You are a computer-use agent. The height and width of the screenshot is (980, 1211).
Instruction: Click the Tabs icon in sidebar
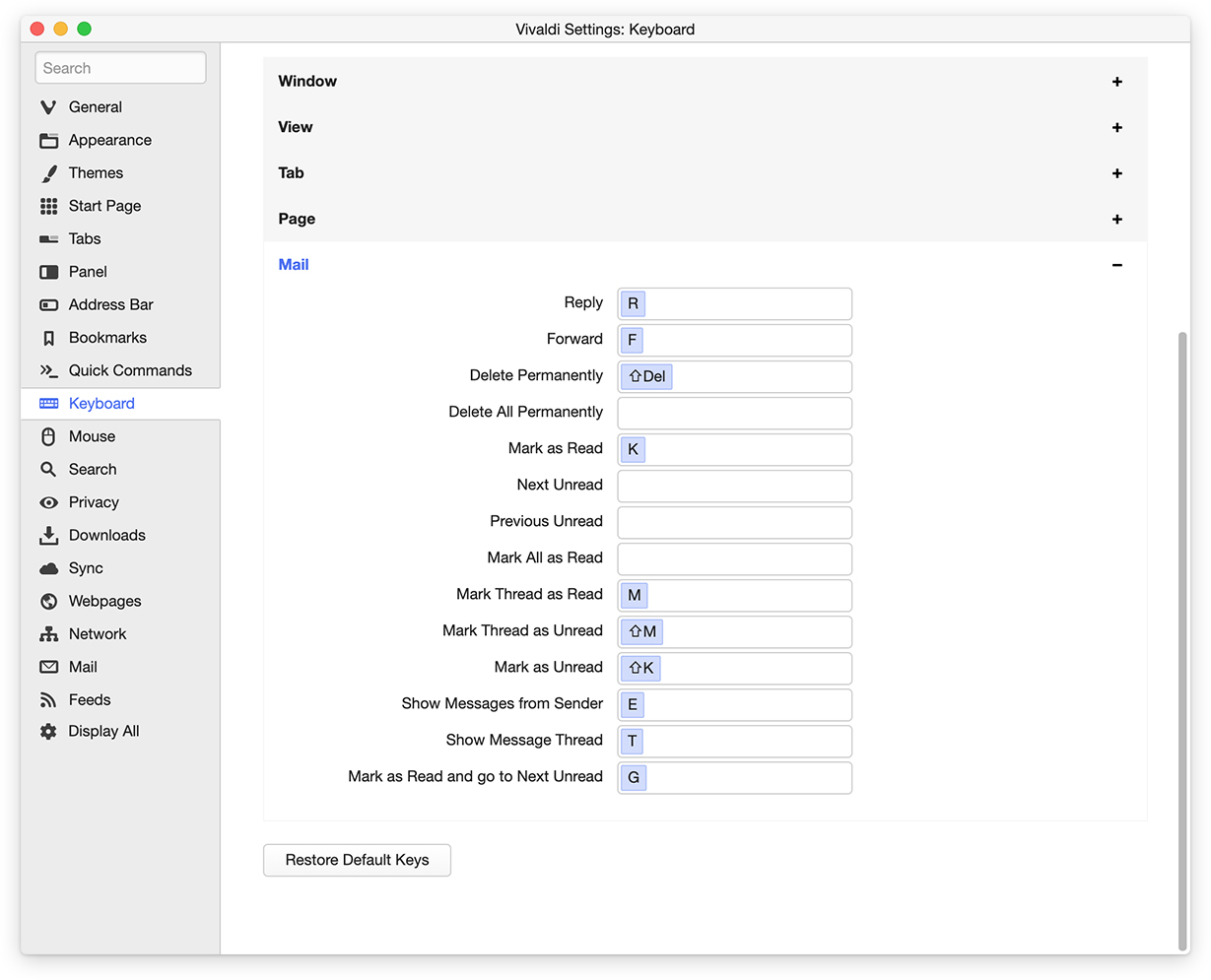click(x=48, y=239)
